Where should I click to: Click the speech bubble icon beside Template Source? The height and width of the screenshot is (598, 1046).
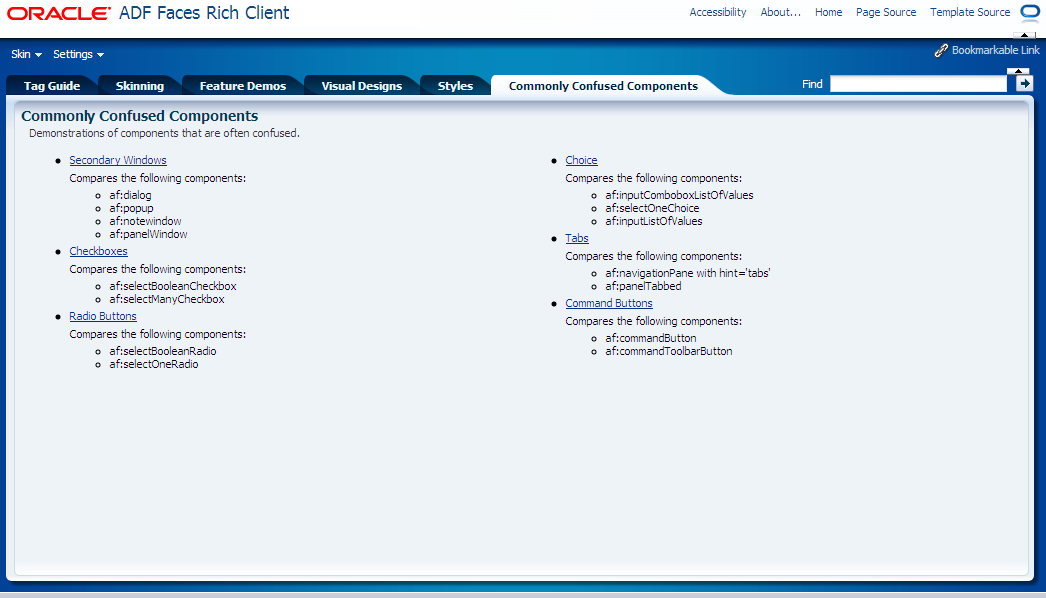point(1030,11)
